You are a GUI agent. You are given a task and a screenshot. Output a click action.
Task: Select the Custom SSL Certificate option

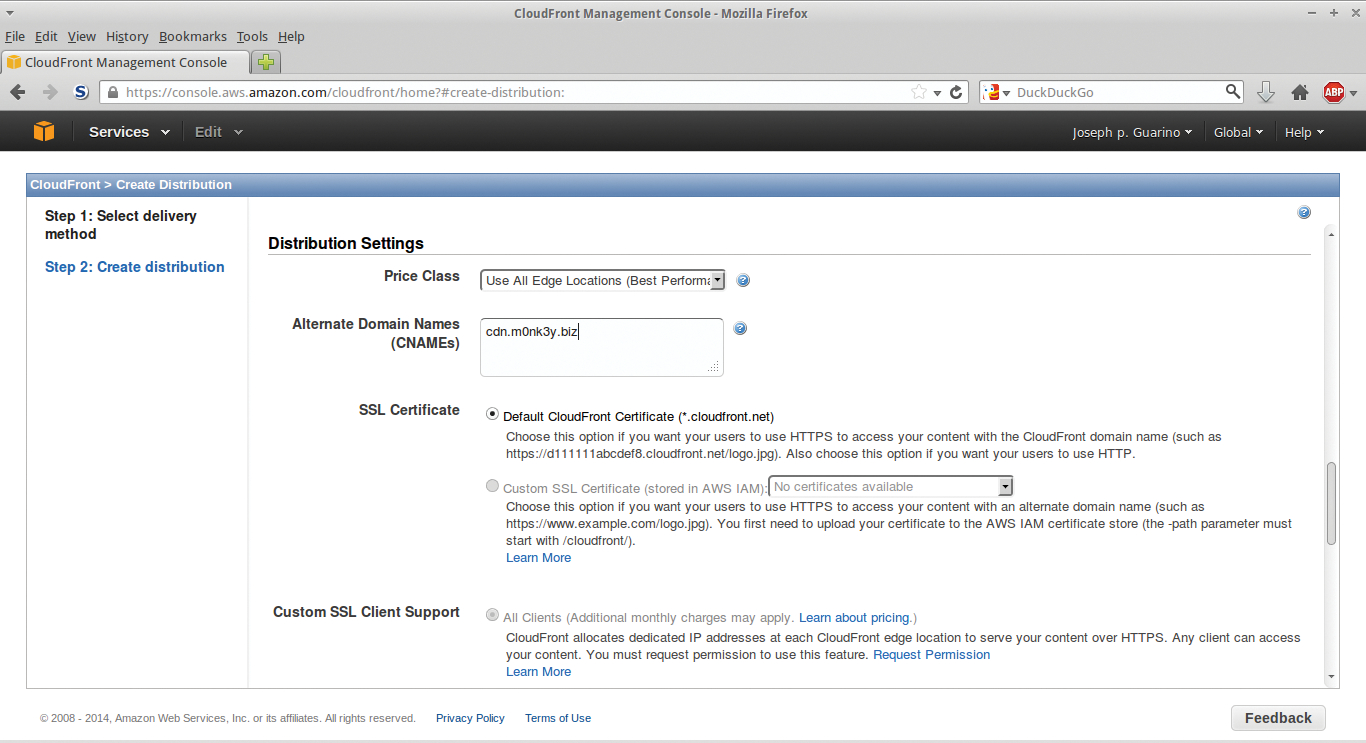[492, 485]
